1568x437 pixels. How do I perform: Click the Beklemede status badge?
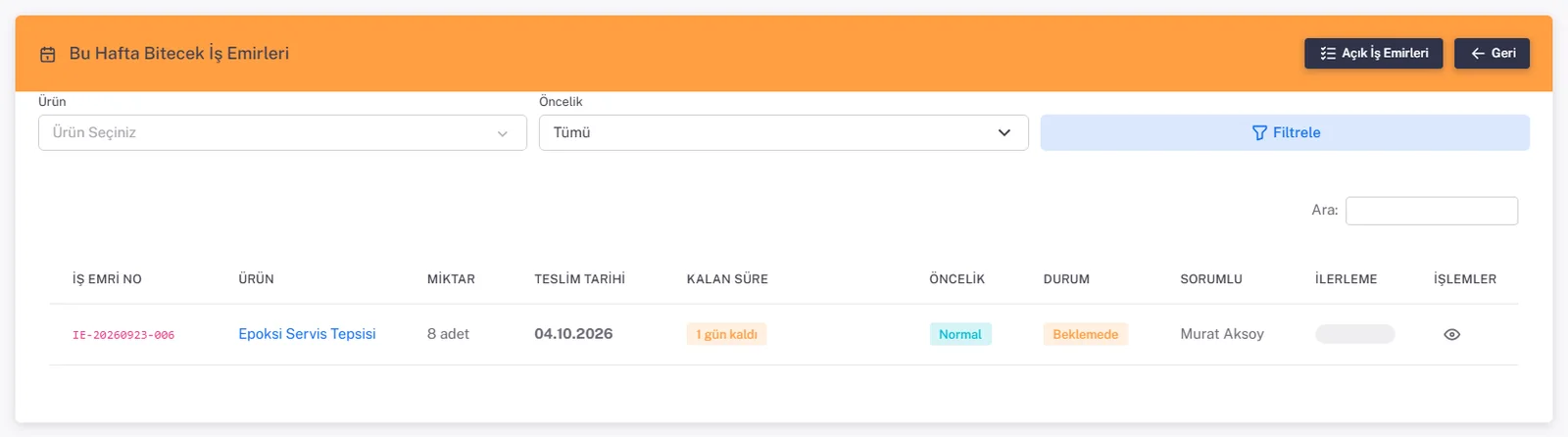point(1085,334)
